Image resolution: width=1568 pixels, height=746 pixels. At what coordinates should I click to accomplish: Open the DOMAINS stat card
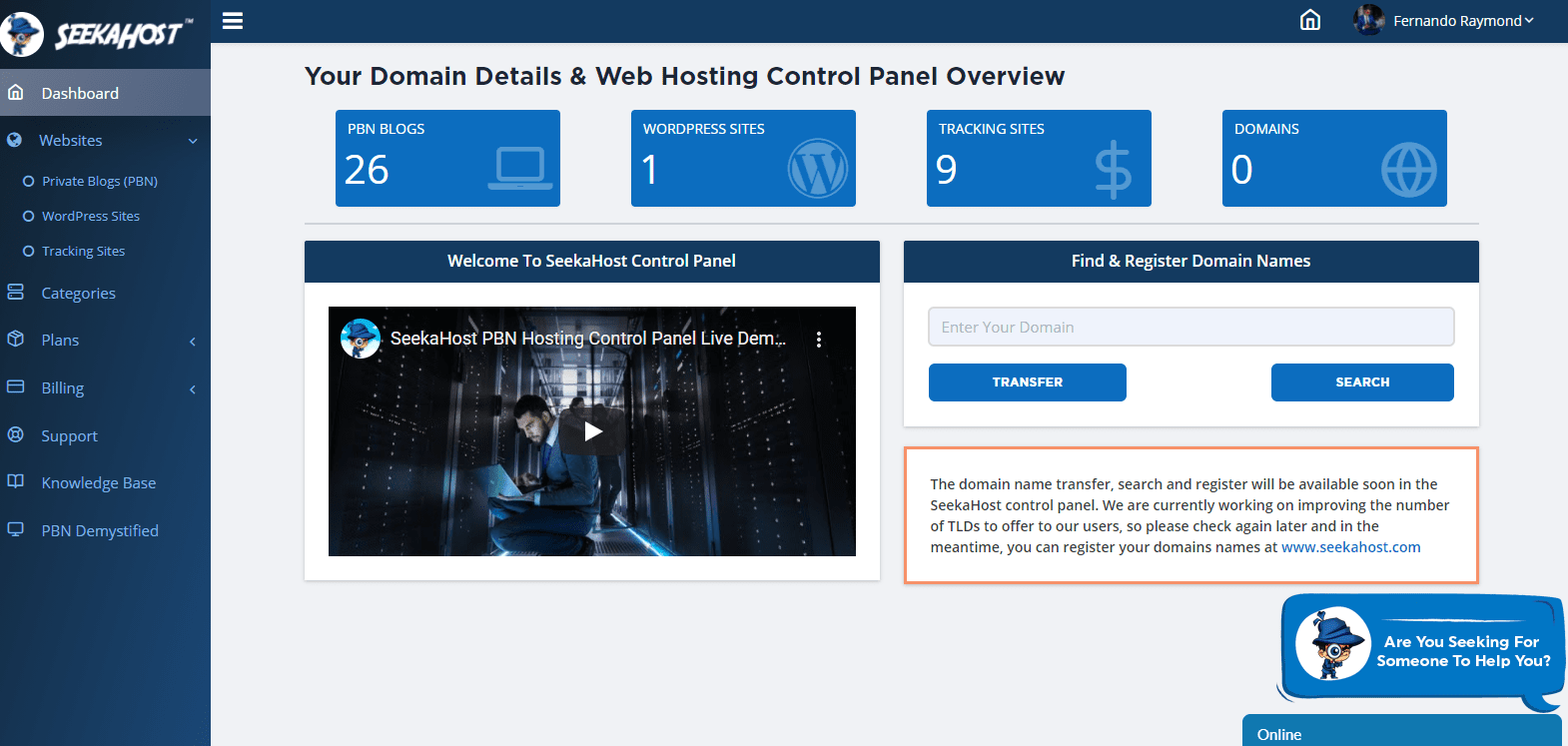click(1334, 158)
